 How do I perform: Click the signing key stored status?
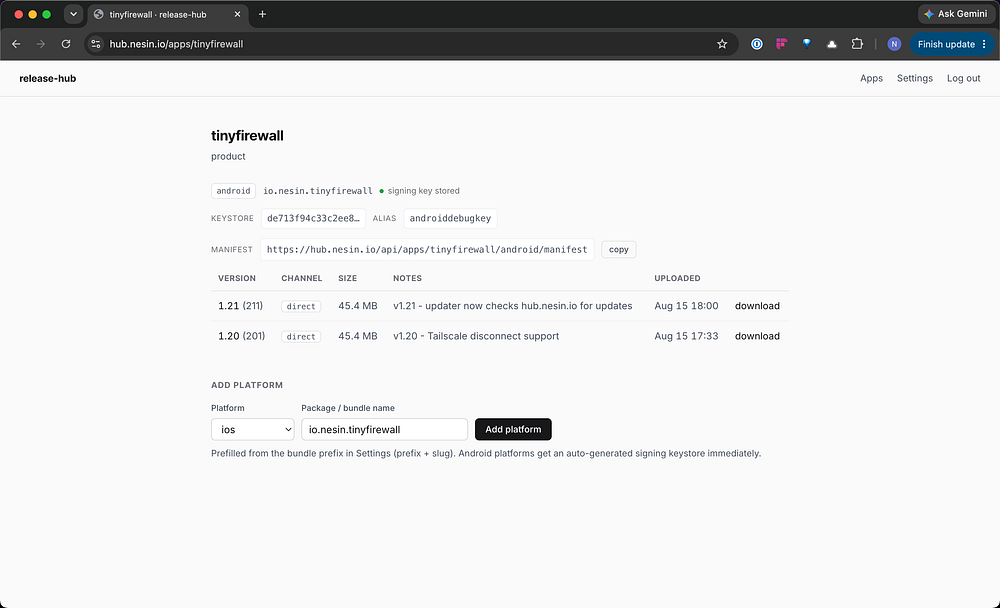point(420,191)
